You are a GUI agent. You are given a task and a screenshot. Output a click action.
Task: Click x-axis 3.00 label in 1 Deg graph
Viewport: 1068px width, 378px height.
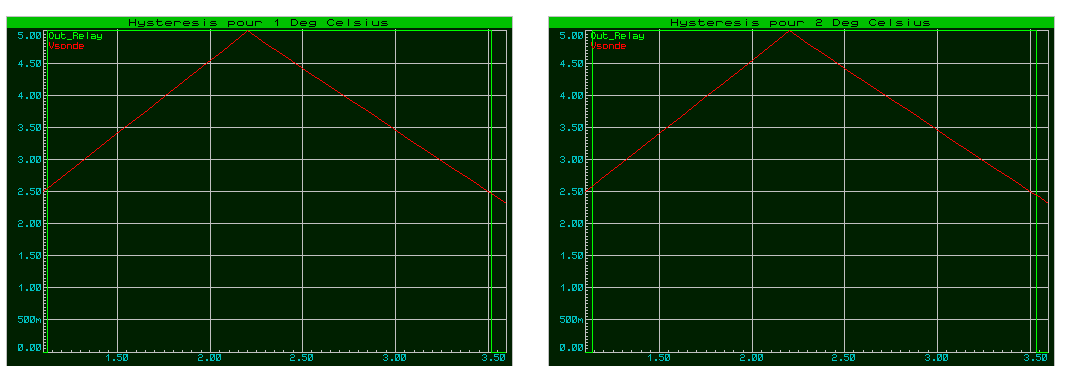[395, 358]
